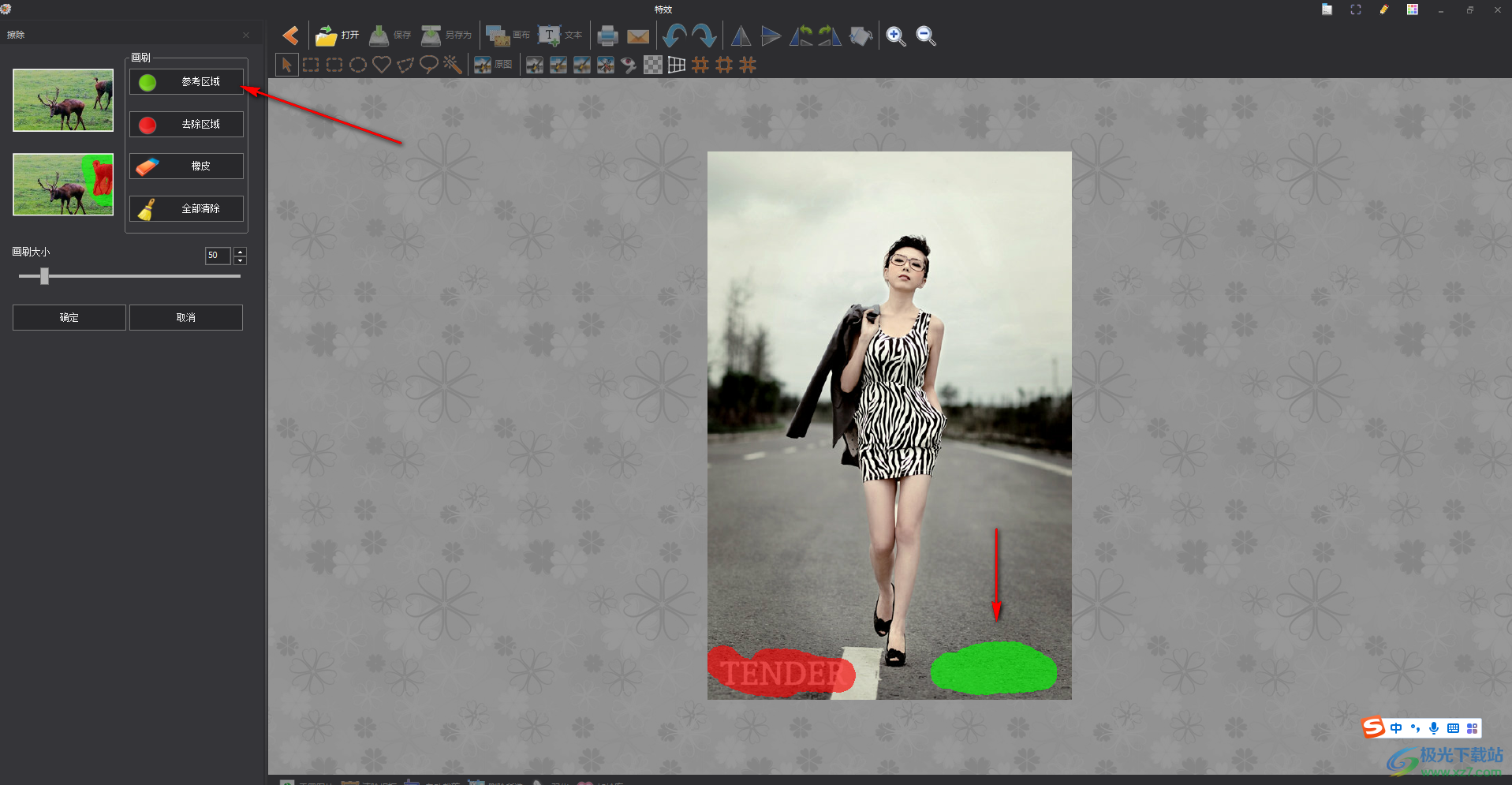The image size is (1512, 785).
Task: Choose 另存为 to save as
Action: (446, 36)
